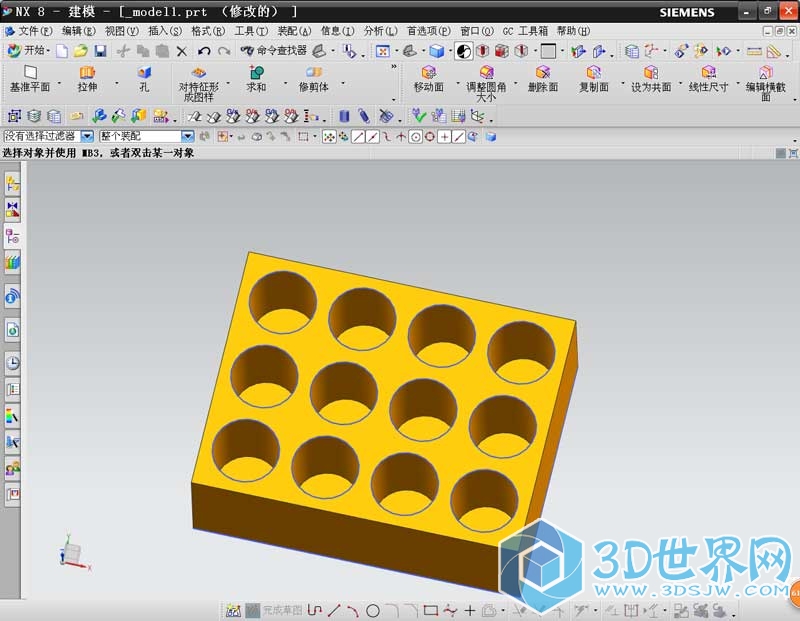Screen dimensions: 800x621
Task: Expand the arrow beside 修剪体
Action: point(343,83)
